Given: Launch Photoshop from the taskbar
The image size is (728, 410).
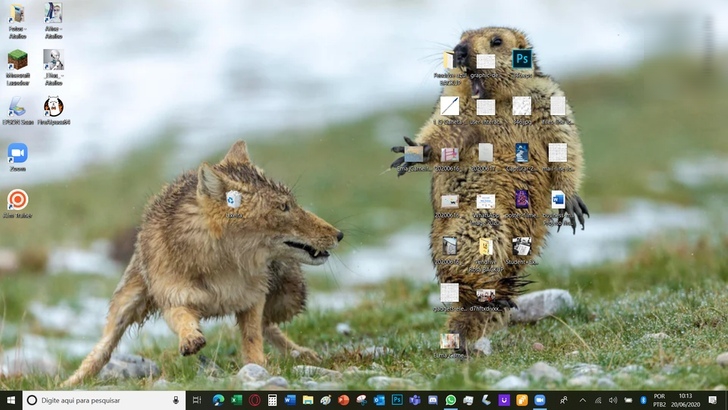Looking at the screenshot, I should point(397,400).
